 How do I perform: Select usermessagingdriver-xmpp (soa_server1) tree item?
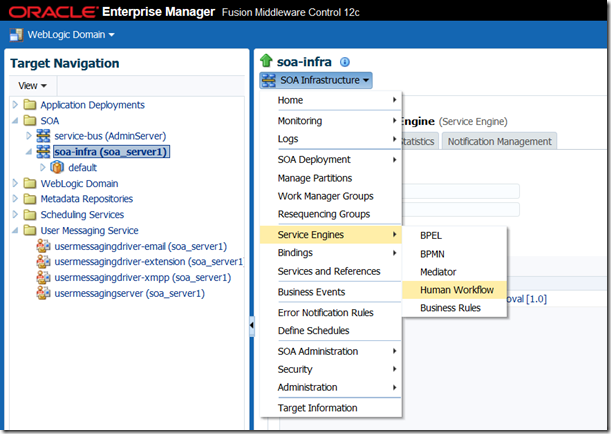(141, 278)
